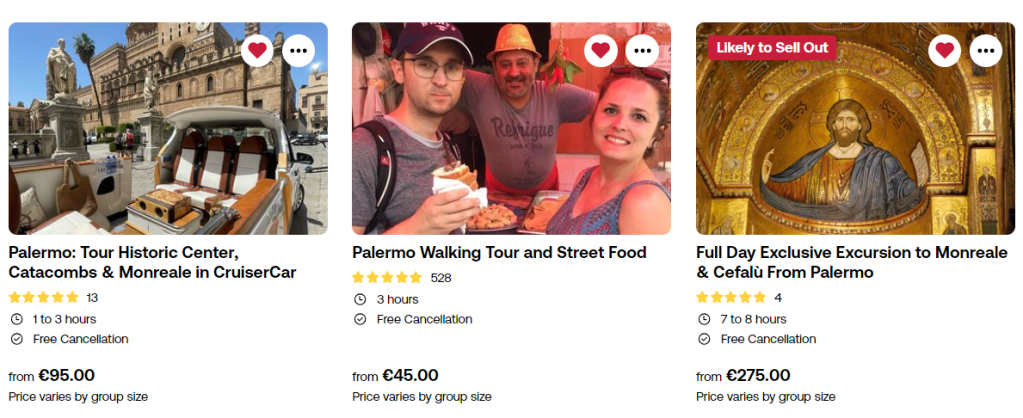1023x418 pixels.
Task: Click the Free Cancellation checkmark on CruiserCar tour
Action: point(16,339)
